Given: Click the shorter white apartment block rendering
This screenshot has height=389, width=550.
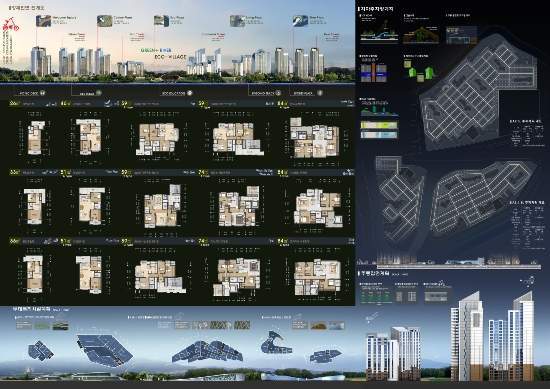Looking at the screenshot, I should 393,354.
